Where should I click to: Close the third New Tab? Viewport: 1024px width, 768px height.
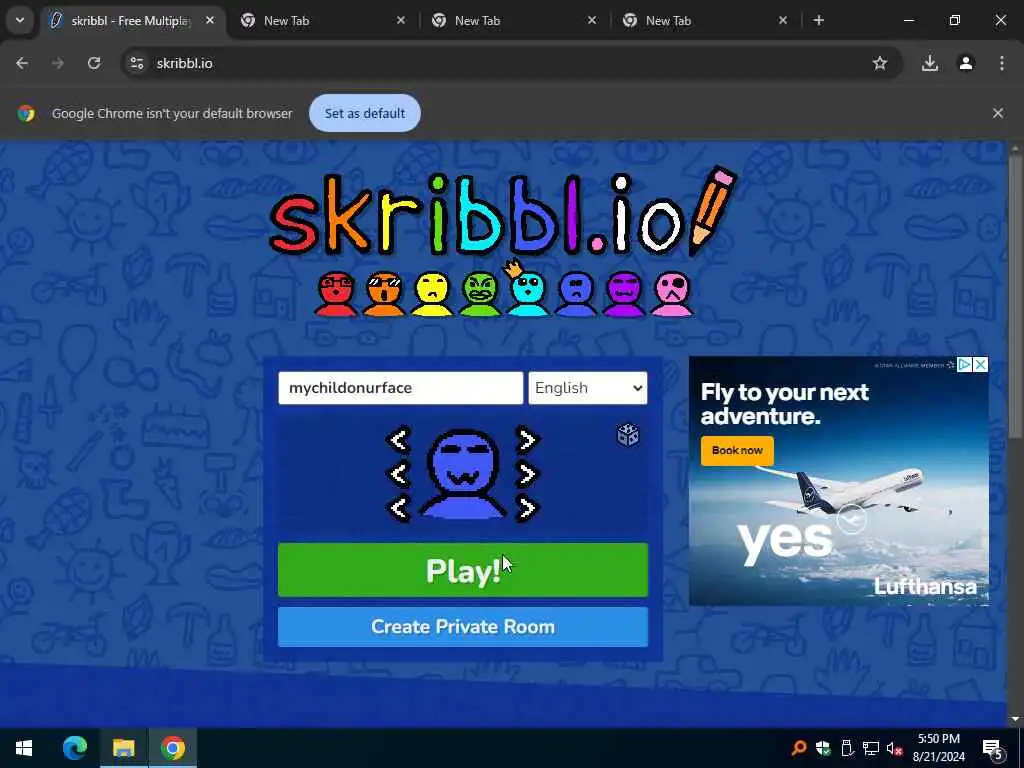click(783, 20)
